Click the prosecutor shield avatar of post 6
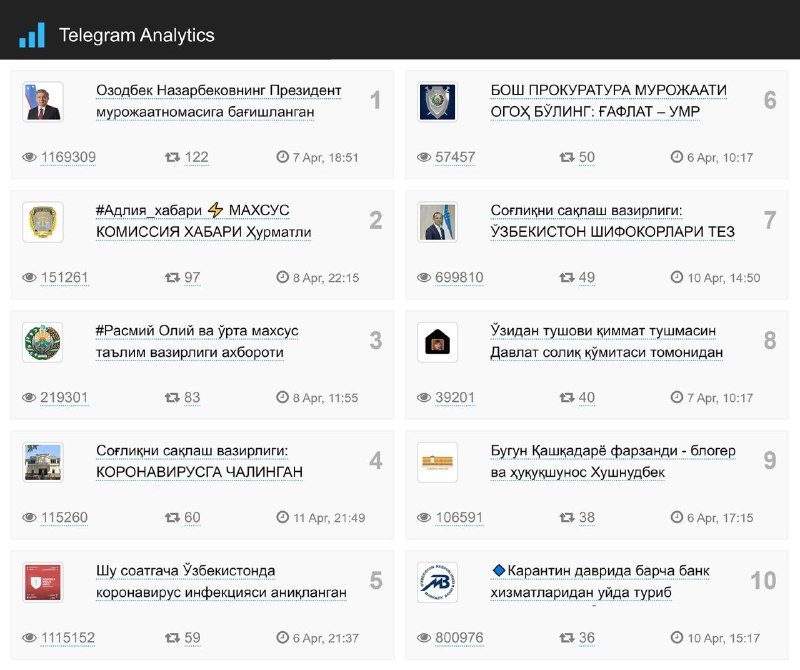Screen dimensions: 800x670 click(x=437, y=102)
